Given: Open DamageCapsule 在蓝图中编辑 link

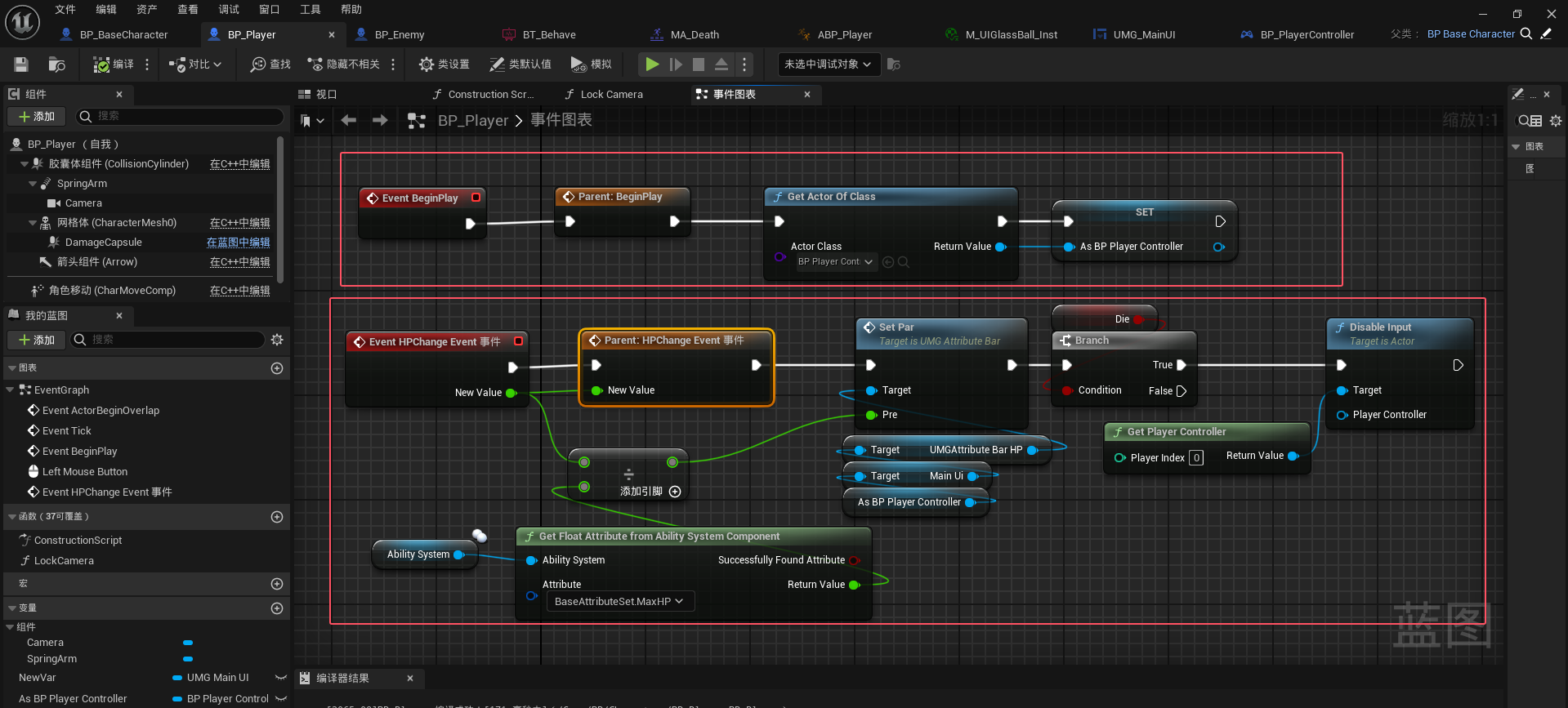Looking at the screenshot, I should pos(238,243).
